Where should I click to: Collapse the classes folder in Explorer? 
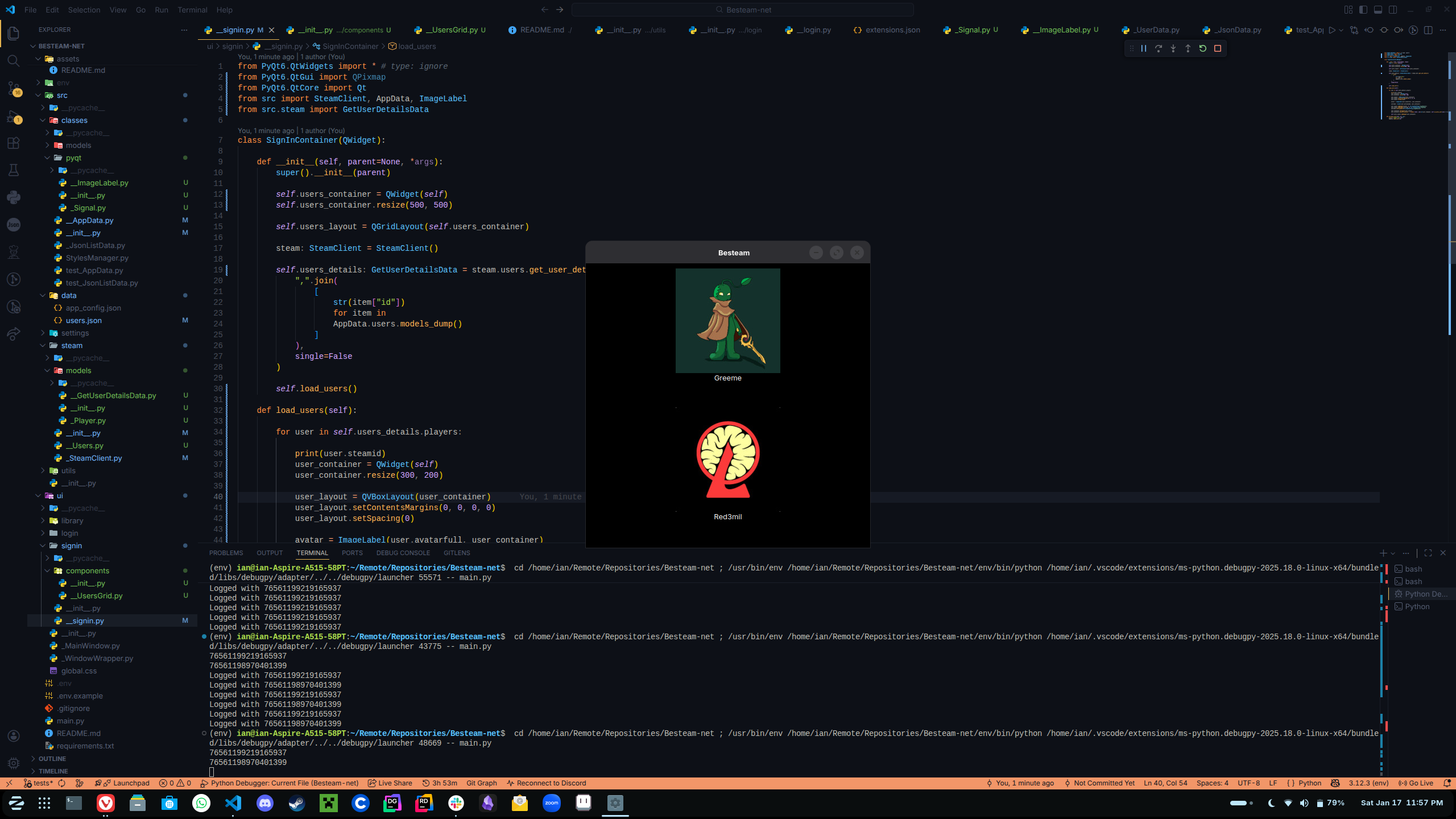pyautogui.click(x=74, y=121)
